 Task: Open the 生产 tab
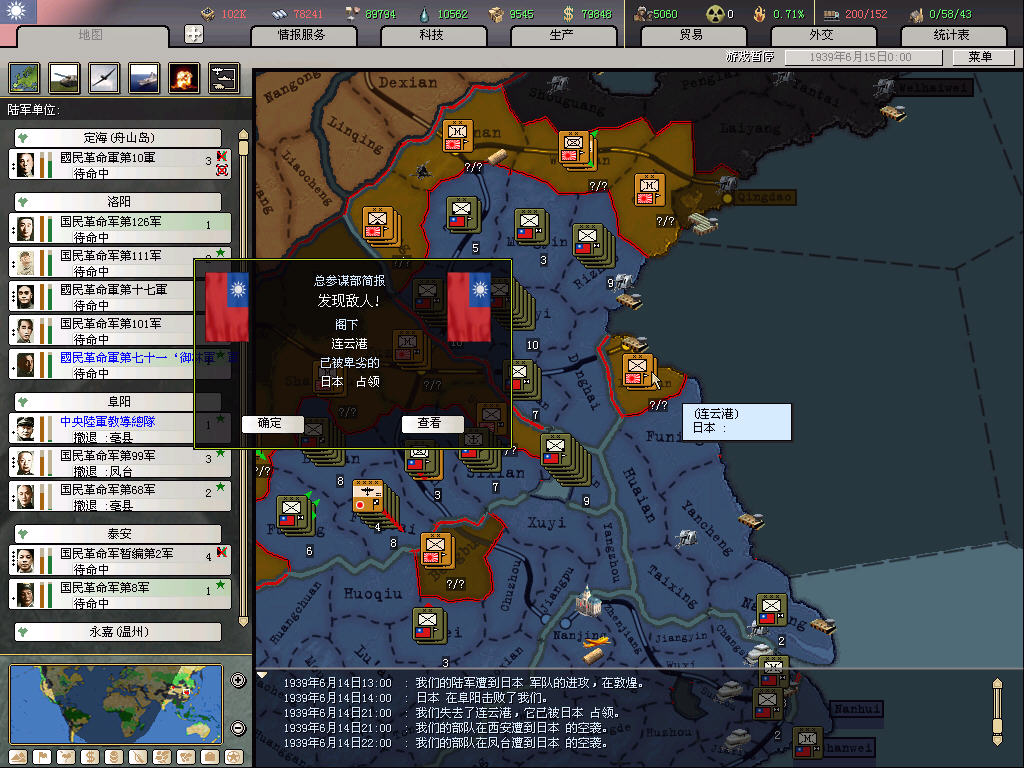point(562,35)
